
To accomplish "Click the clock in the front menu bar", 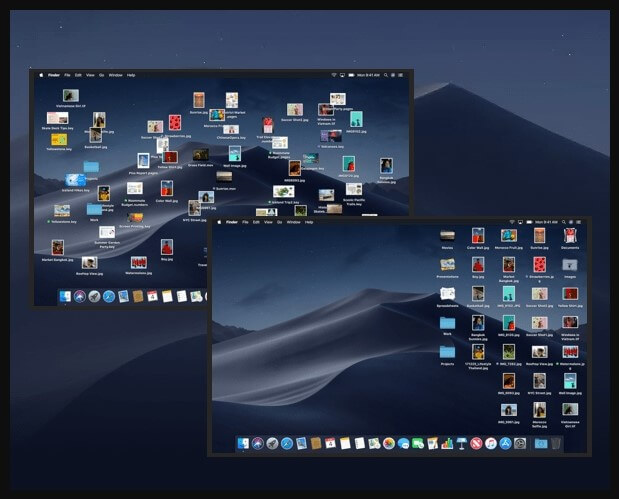I will (545, 222).
